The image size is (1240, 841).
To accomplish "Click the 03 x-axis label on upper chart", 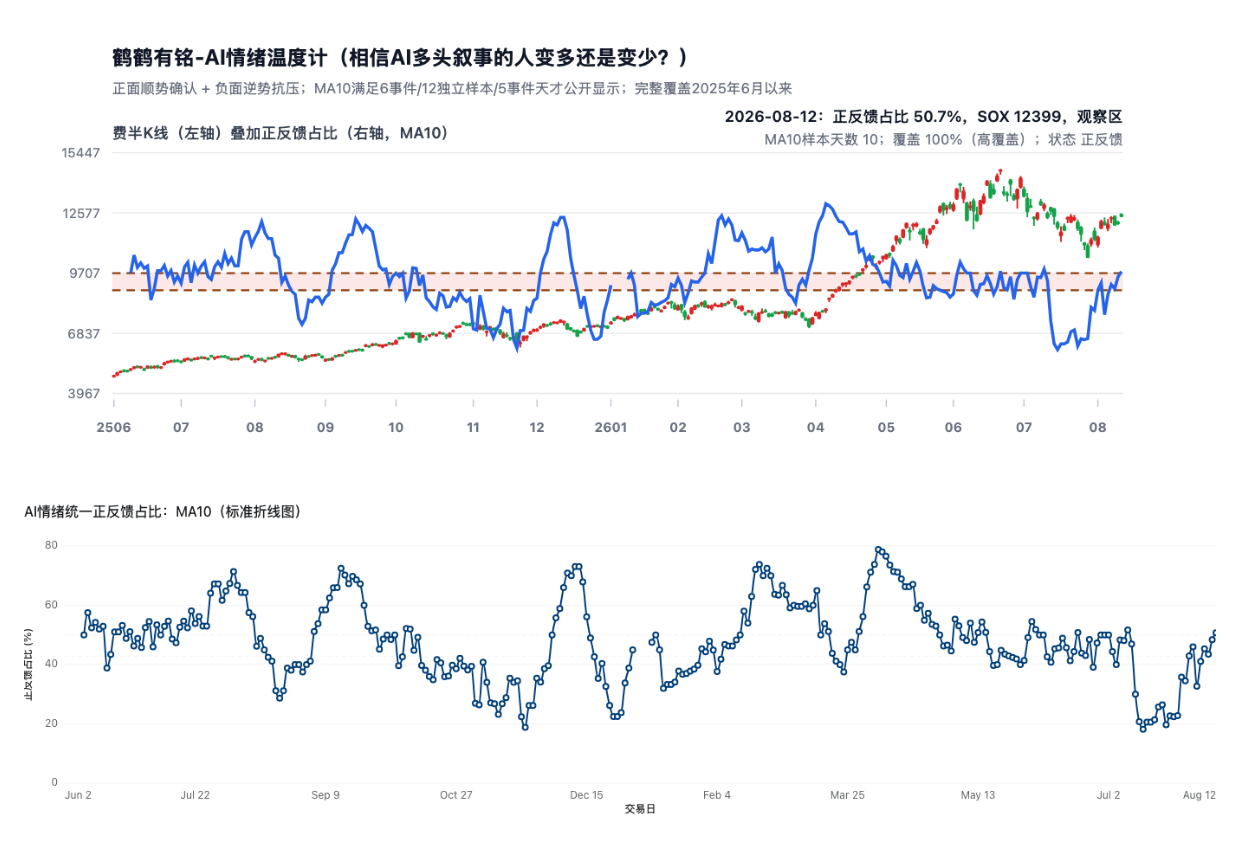I will 741,427.
